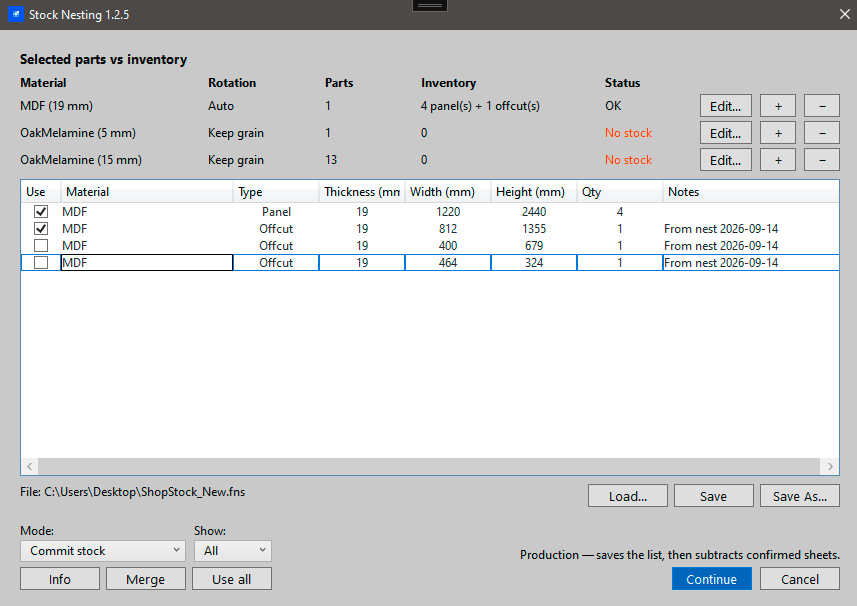Sort by the Material column header
Image resolution: width=857 pixels, height=606 pixels.
tap(147, 192)
